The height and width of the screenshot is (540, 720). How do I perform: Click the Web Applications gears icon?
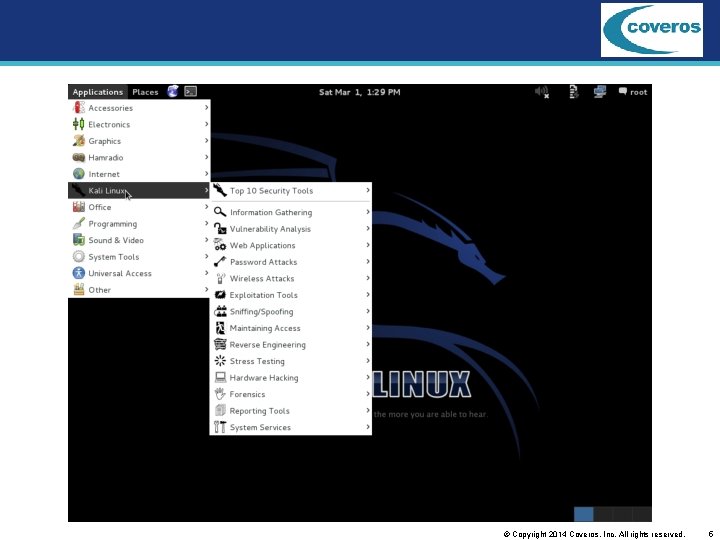(220, 245)
